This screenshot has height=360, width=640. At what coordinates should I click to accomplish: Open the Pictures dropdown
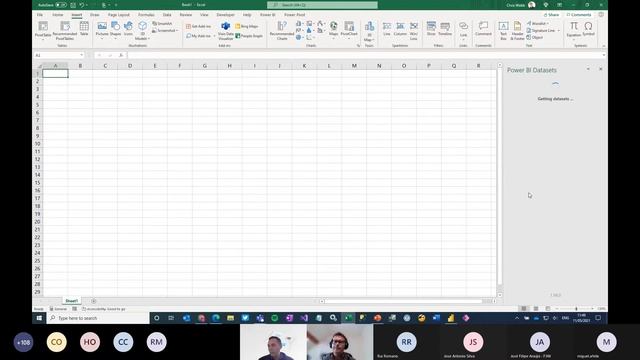point(102,29)
